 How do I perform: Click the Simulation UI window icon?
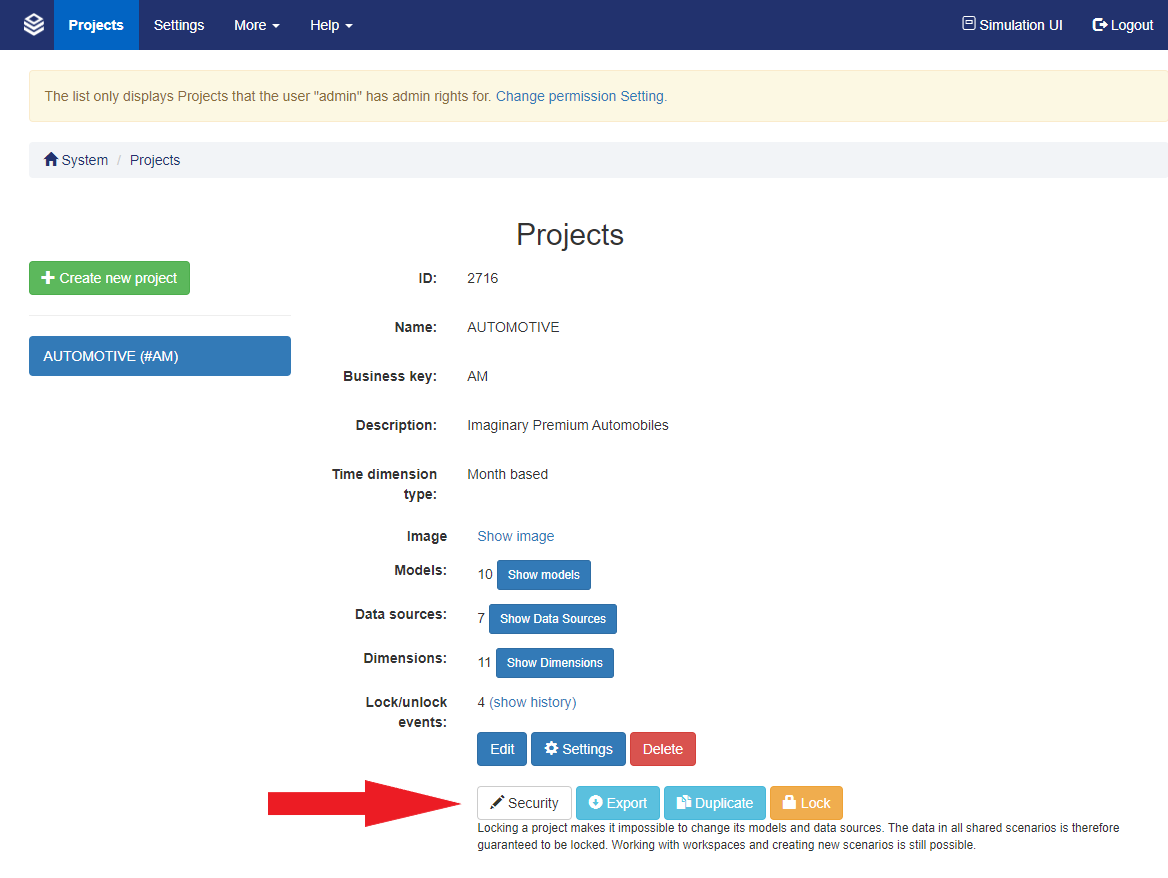pos(968,24)
